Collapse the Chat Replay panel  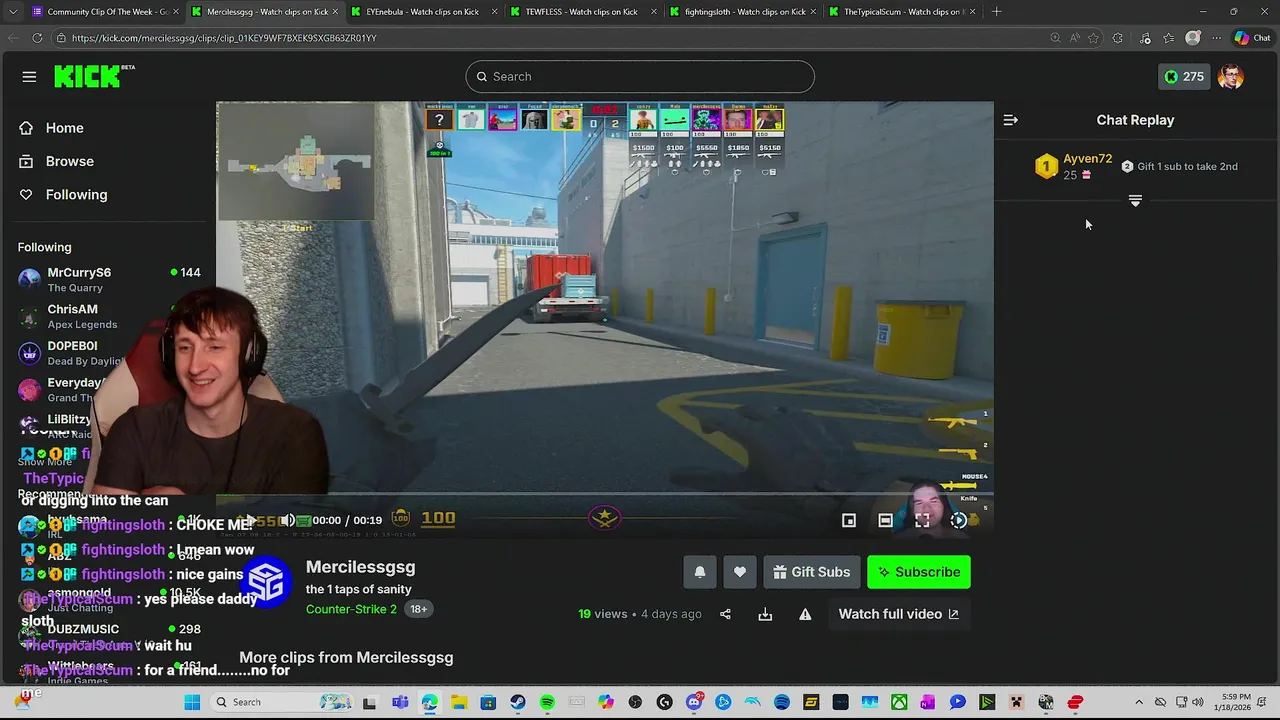tap(1011, 120)
